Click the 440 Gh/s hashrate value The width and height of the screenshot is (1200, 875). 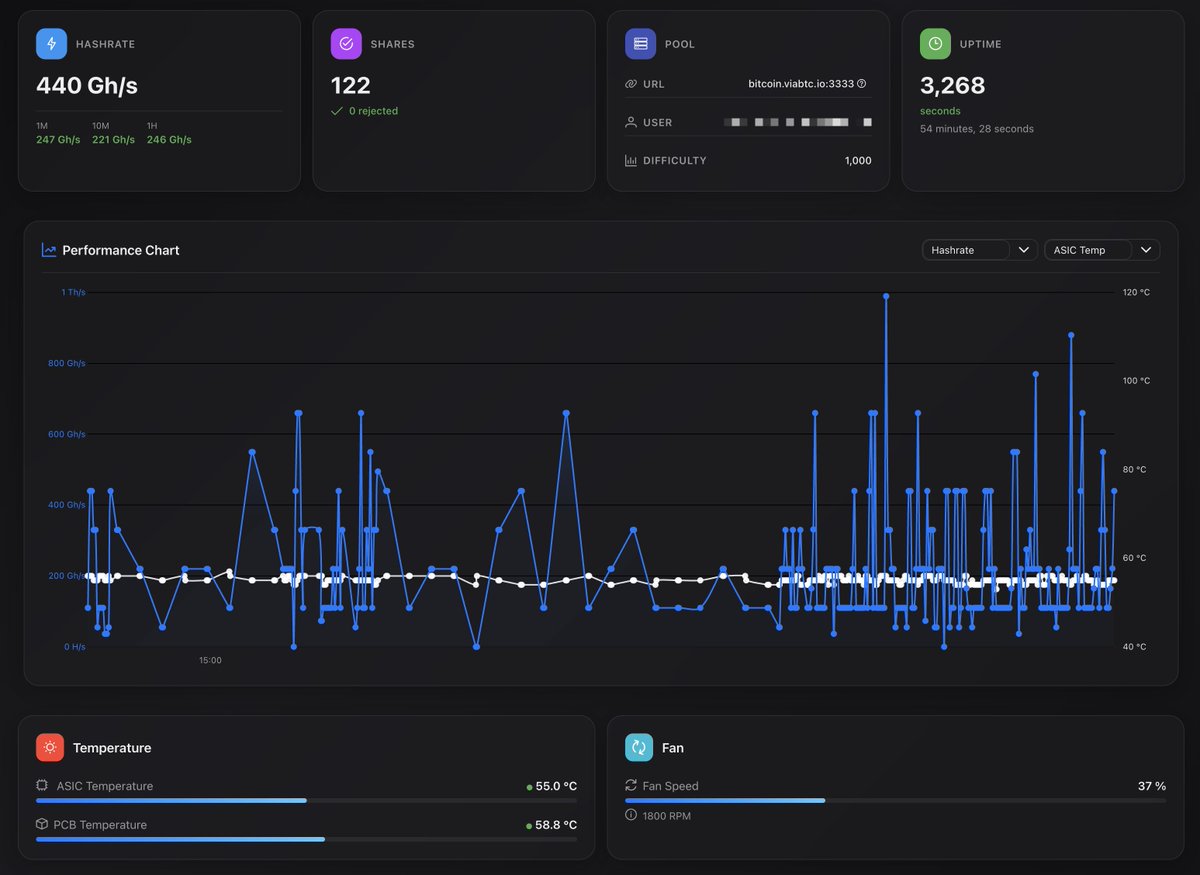pyautogui.click(x=87, y=86)
